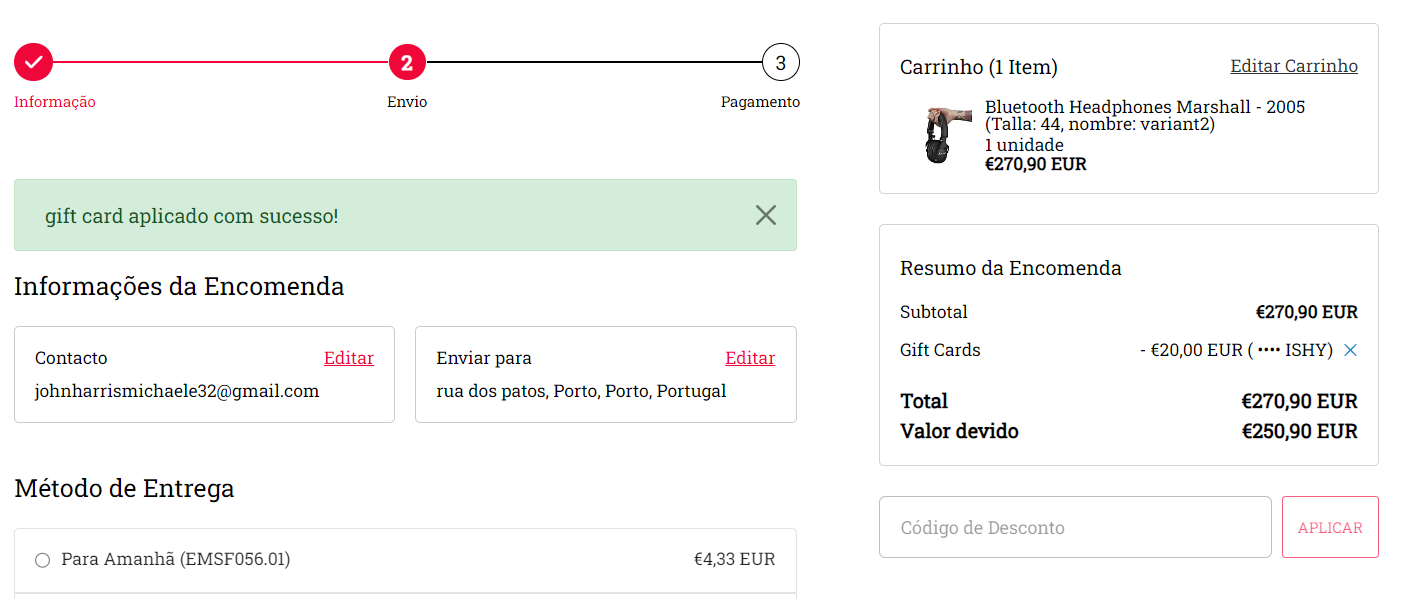The height and width of the screenshot is (599, 1409).
Task: Focus the Código de Desconto field
Action: [1074, 527]
